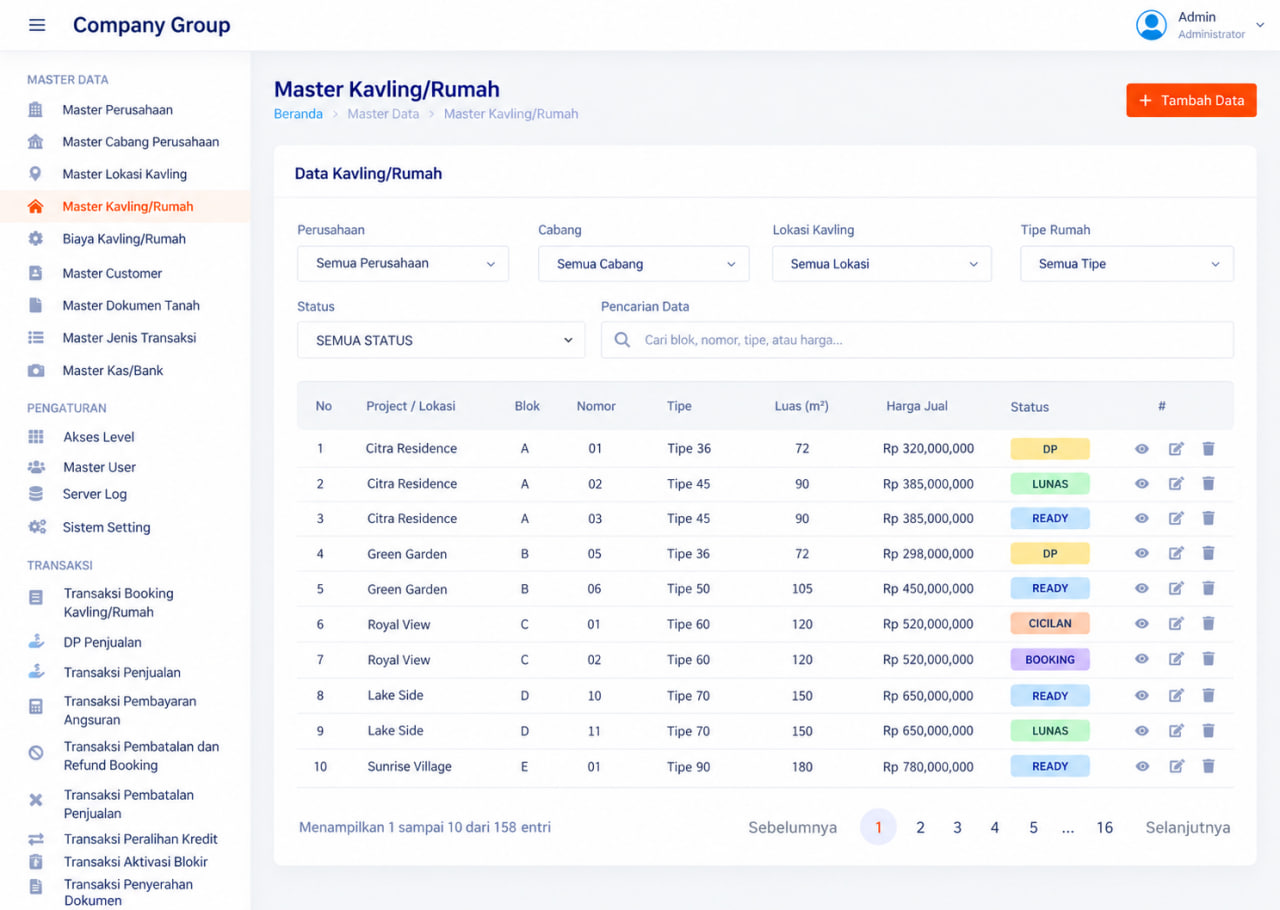Image resolution: width=1280 pixels, height=910 pixels.
Task: Click the Biaya Kavling/Rumah gear icon
Action: (x=36, y=239)
